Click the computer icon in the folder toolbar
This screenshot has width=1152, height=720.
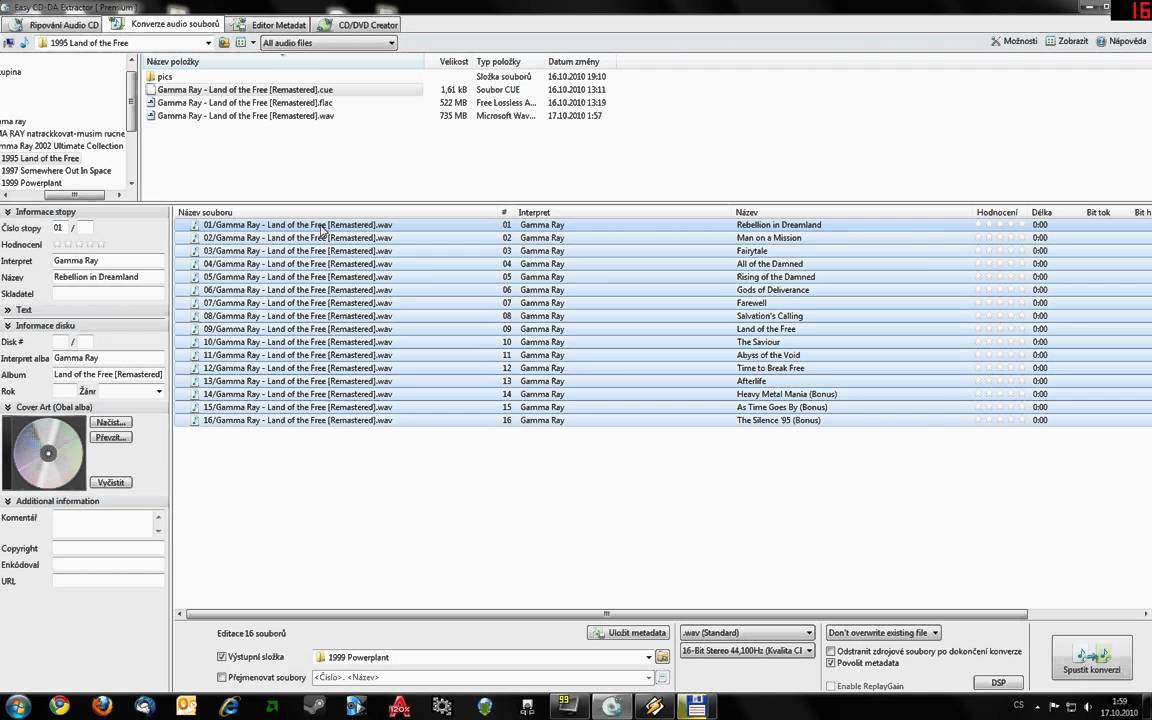[10, 43]
